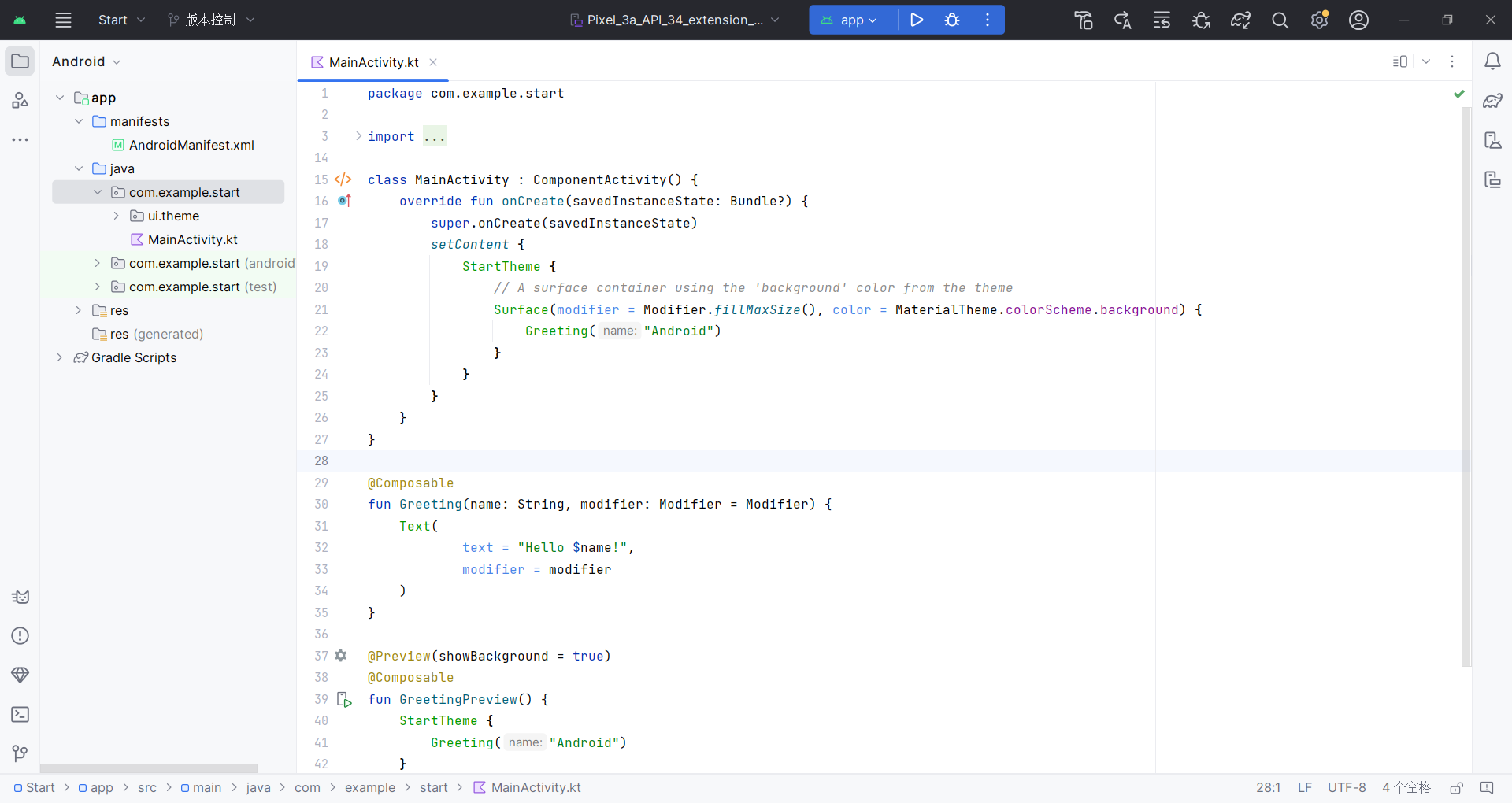Image resolution: width=1512 pixels, height=803 pixels.
Task: Open the account profile icon
Action: (1359, 20)
